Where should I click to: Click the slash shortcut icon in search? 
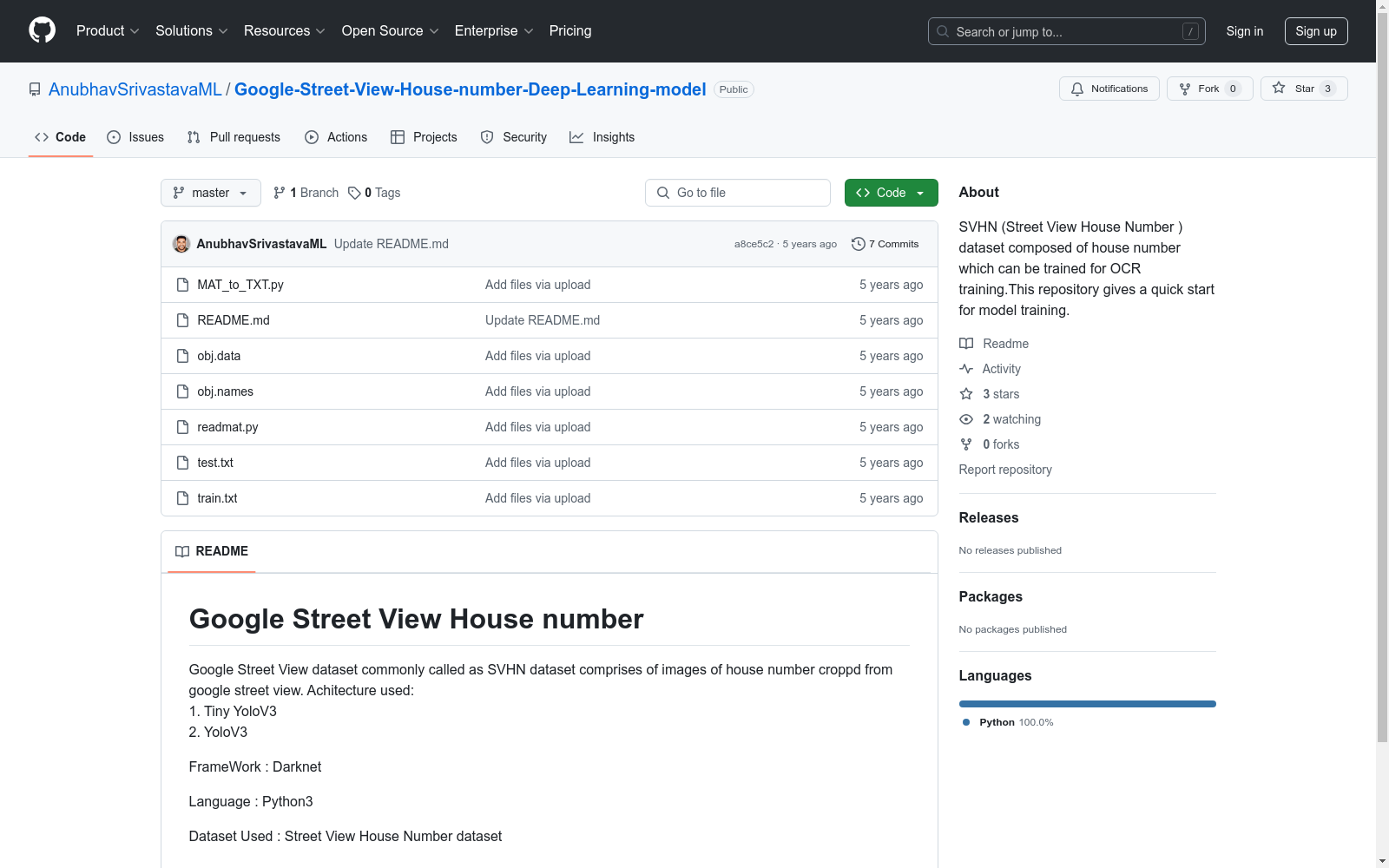pos(1190,31)
